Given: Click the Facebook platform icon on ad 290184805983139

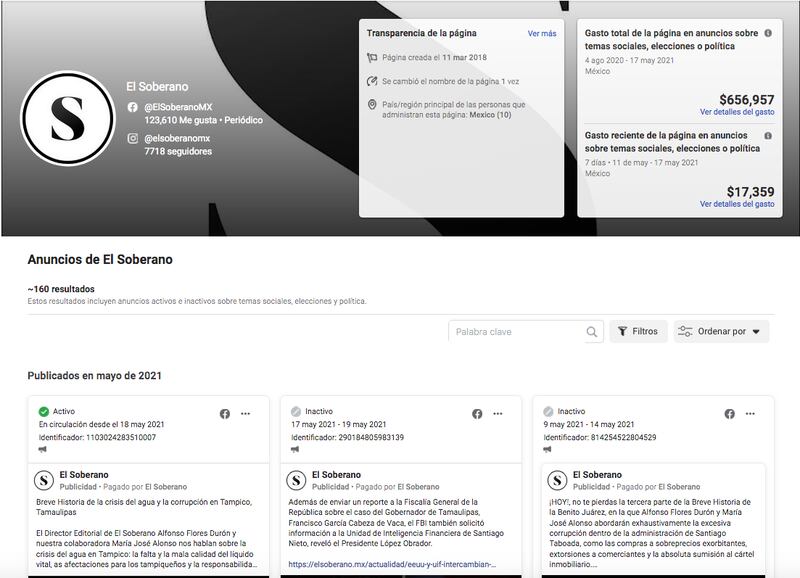Looking at the screenshot, I should [x=477, y=414].
